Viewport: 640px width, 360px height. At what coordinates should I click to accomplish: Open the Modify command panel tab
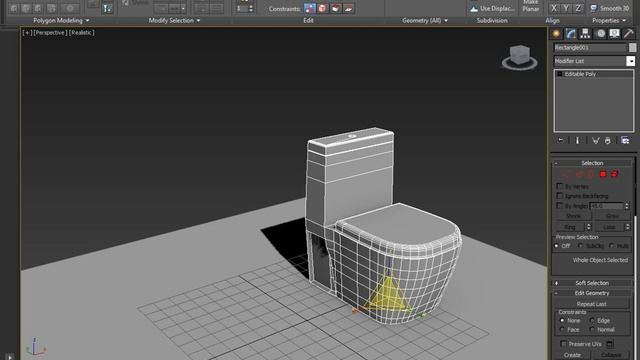571,33
